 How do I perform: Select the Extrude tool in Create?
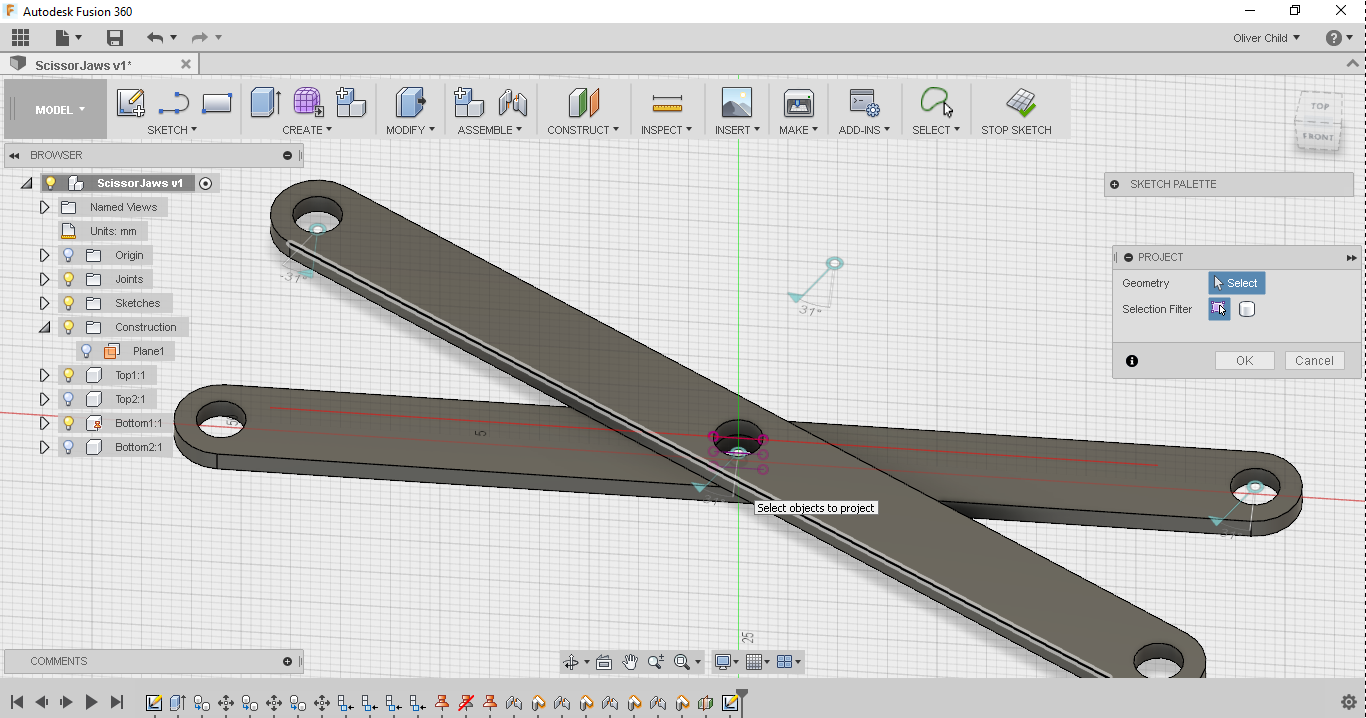click(x=265, y=102)
